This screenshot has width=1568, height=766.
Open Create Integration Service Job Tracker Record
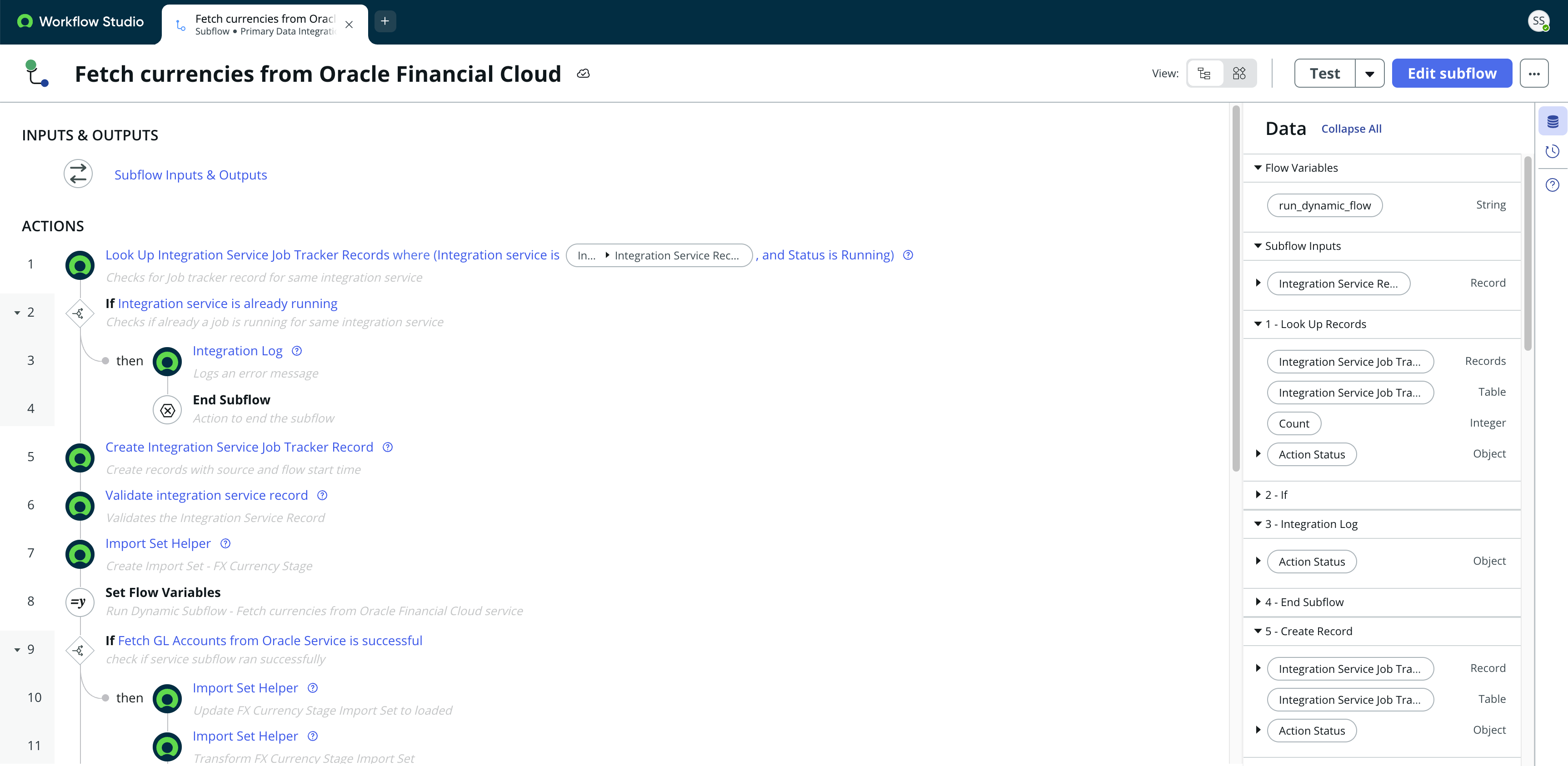pos(239,447)
